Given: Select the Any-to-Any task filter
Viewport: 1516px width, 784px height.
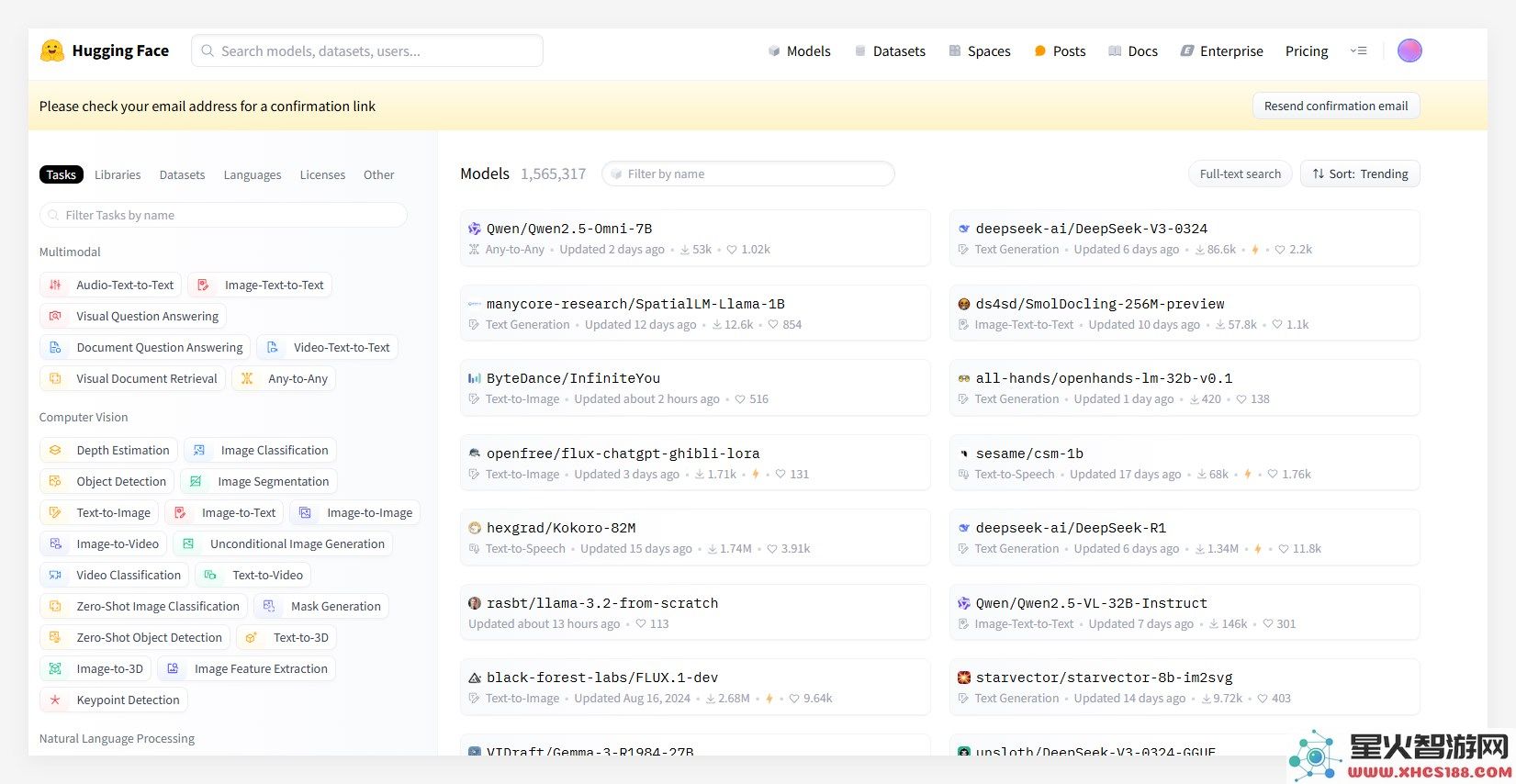Looking at the screenshot, I should tap(284, 378).
